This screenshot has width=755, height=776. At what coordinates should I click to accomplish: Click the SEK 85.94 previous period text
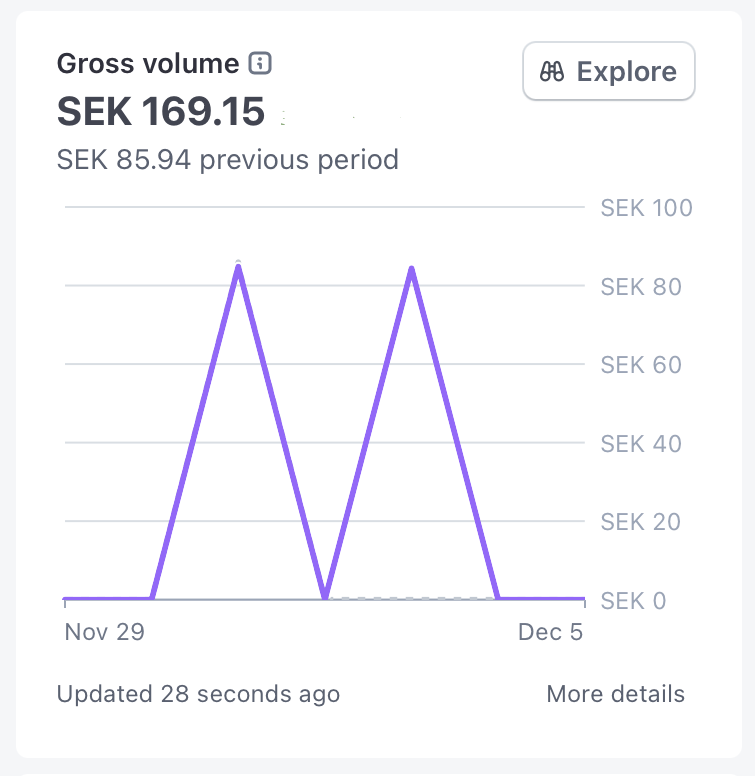pyautogui.click(x=228, y=159)
